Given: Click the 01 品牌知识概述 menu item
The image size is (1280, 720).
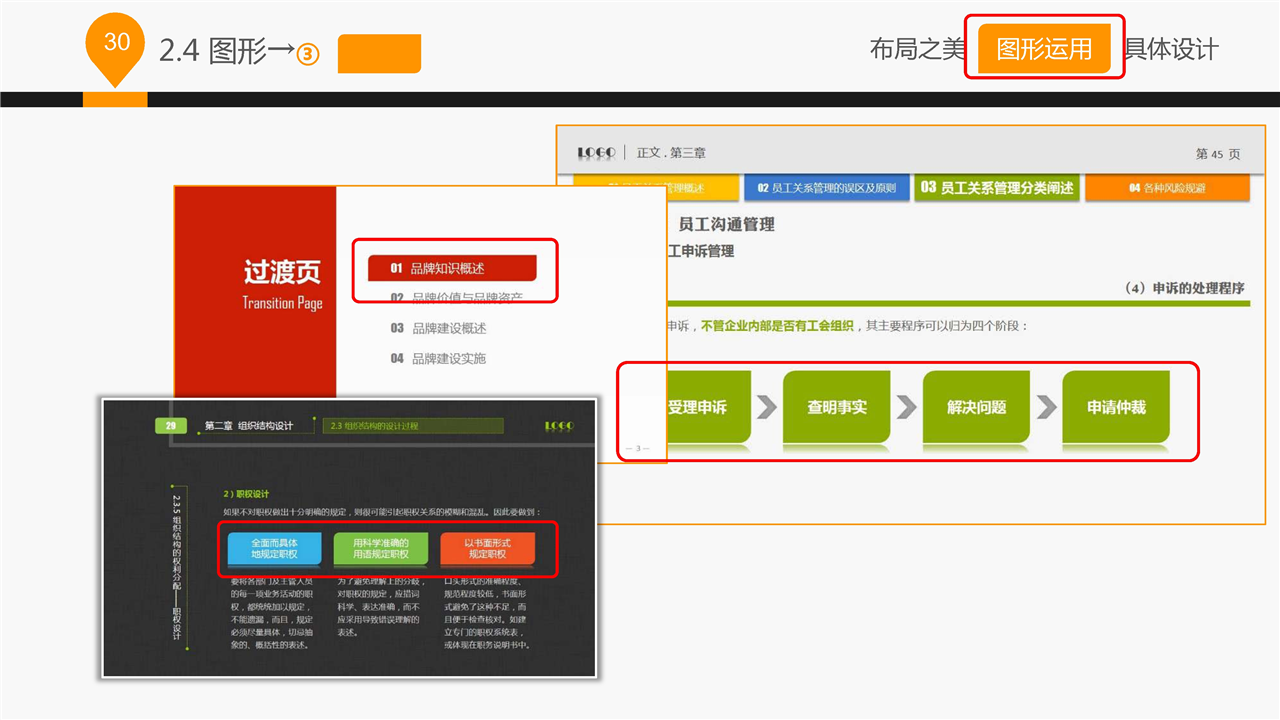Looking at the screenshot, I should [x=452, y=268].
